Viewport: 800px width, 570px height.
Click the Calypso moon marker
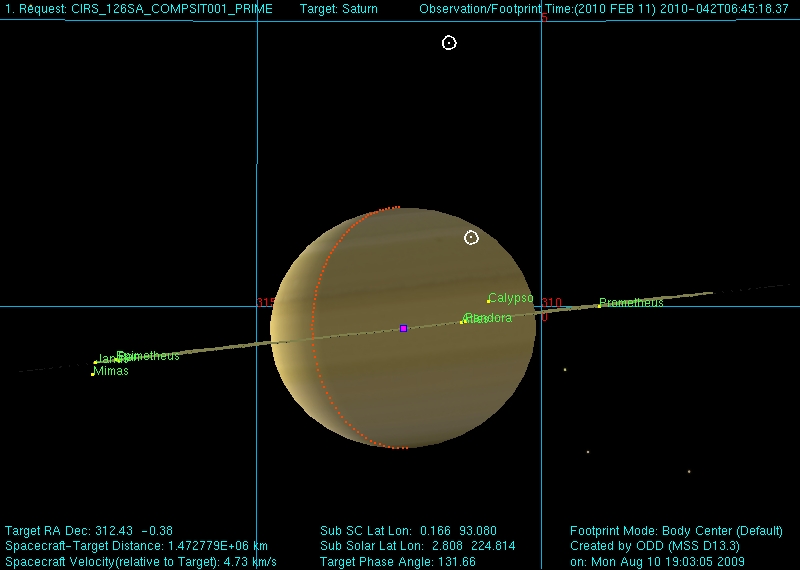tap(489, 301)
